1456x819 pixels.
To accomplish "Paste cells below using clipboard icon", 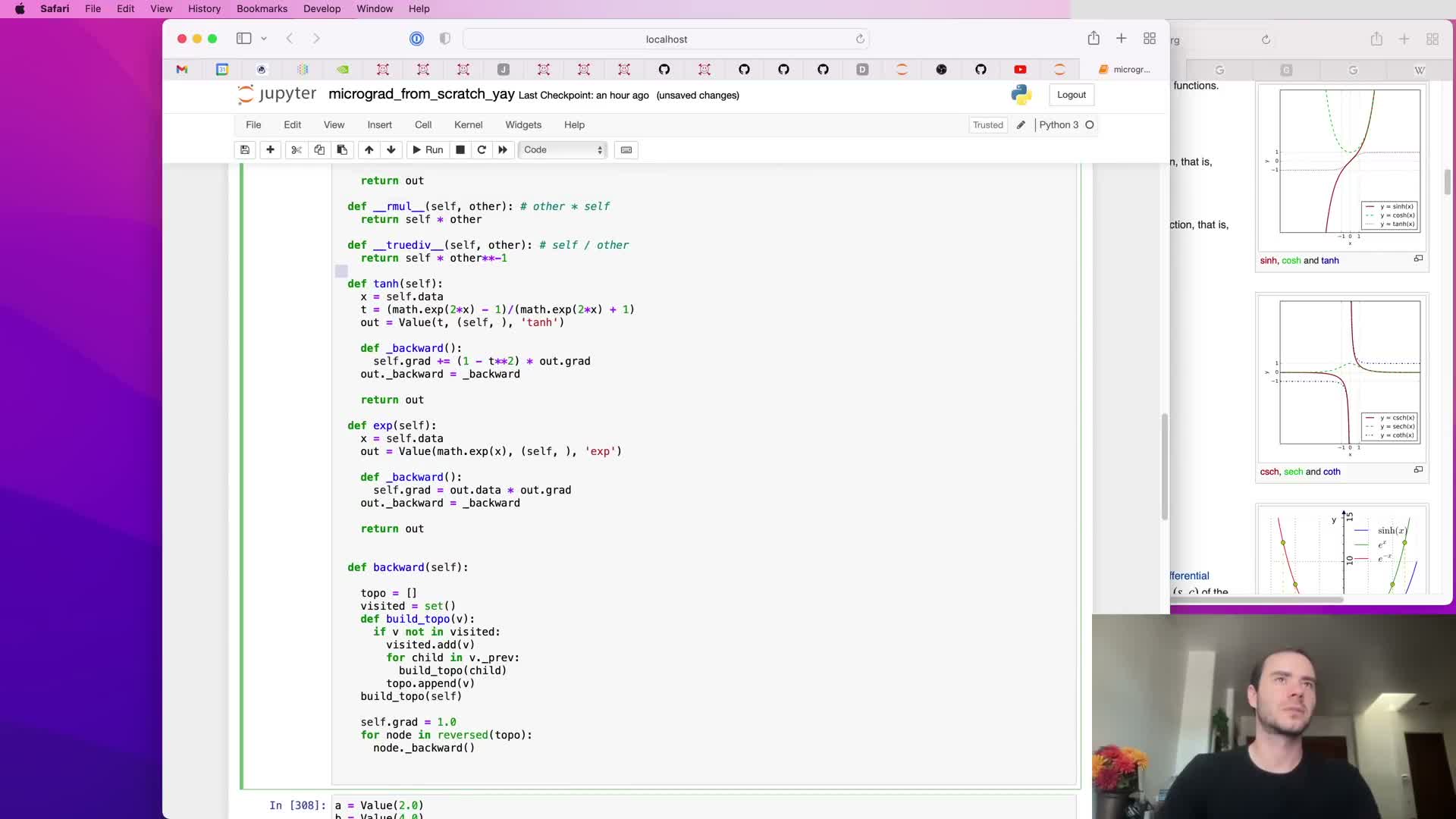I will [342, 150].
